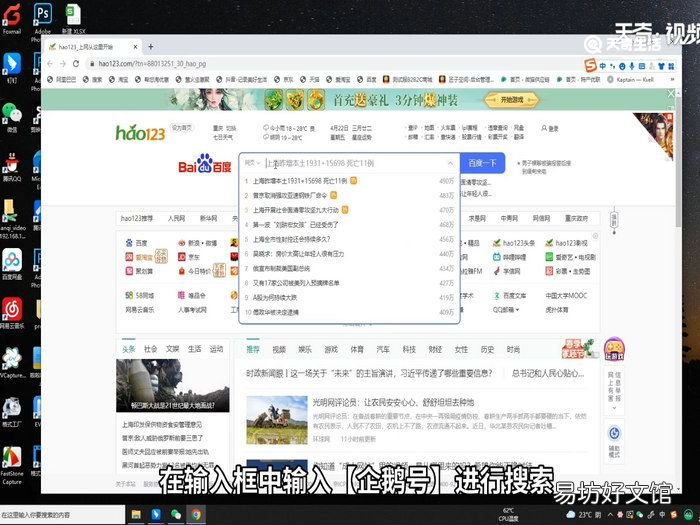
Task: Click the 开始游戏 button in banner
Action: tap(512, 100)
